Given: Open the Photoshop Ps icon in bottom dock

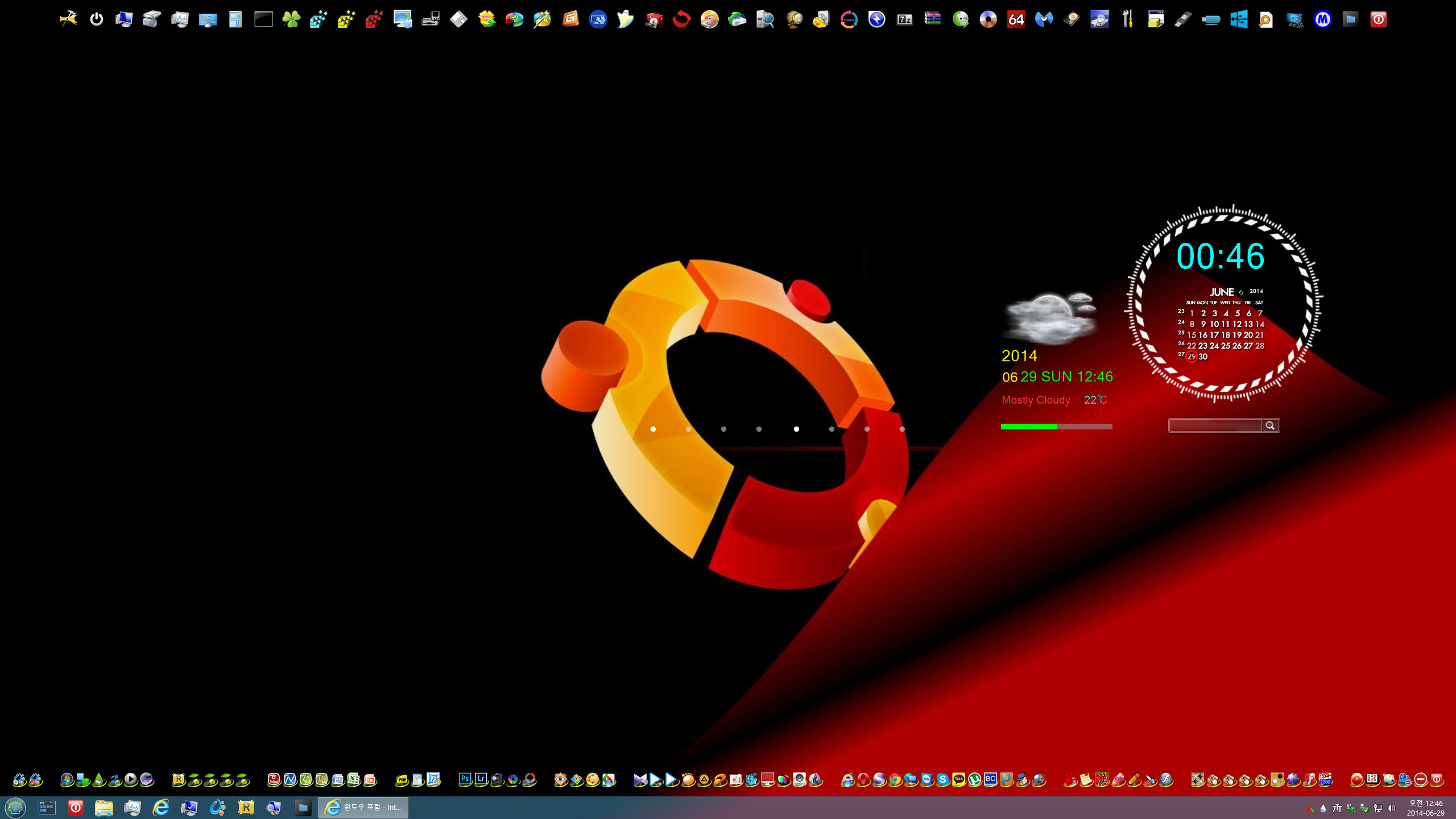Looking at the screenshot, I should point(465,779).
